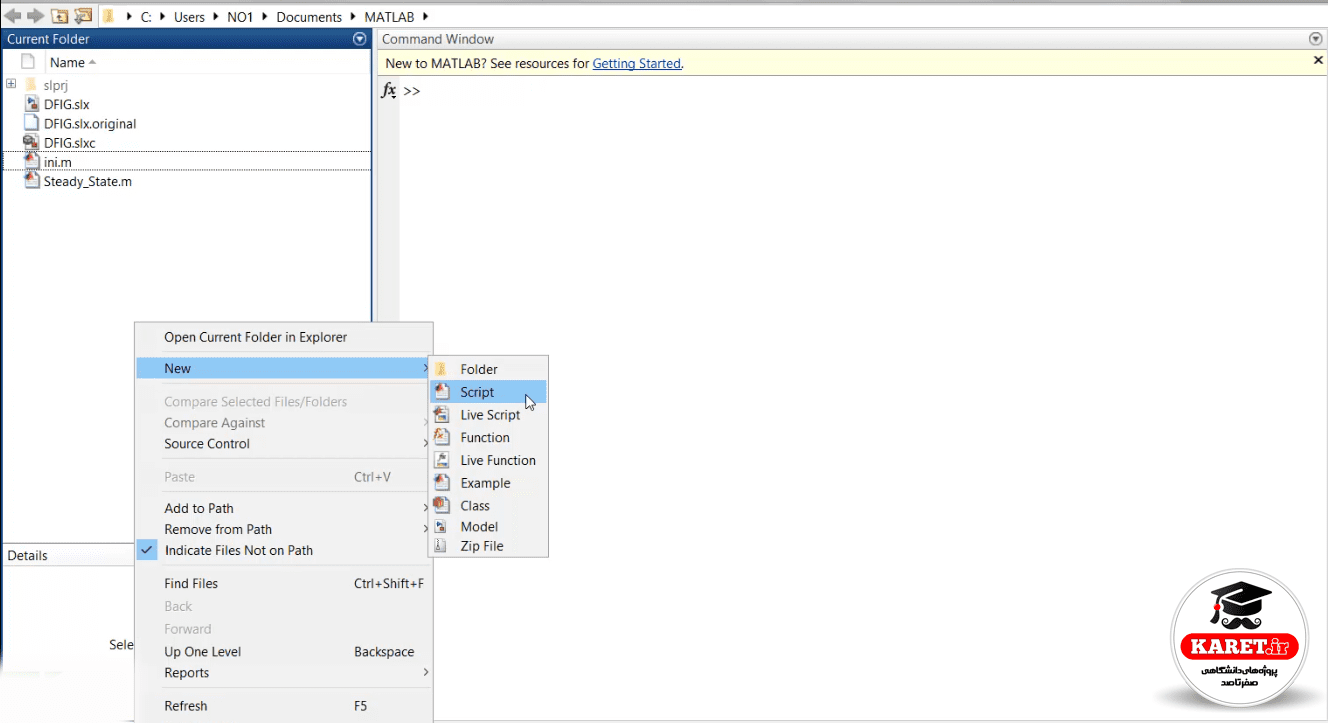
Task: Click the Back navigation arrow in toolbar
Action: click(13, 16)
